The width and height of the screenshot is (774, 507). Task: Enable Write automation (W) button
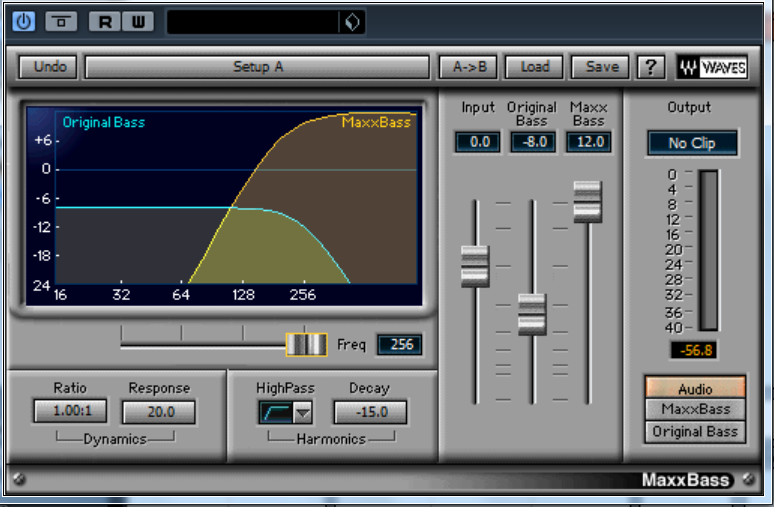click(x=138, y=22)
